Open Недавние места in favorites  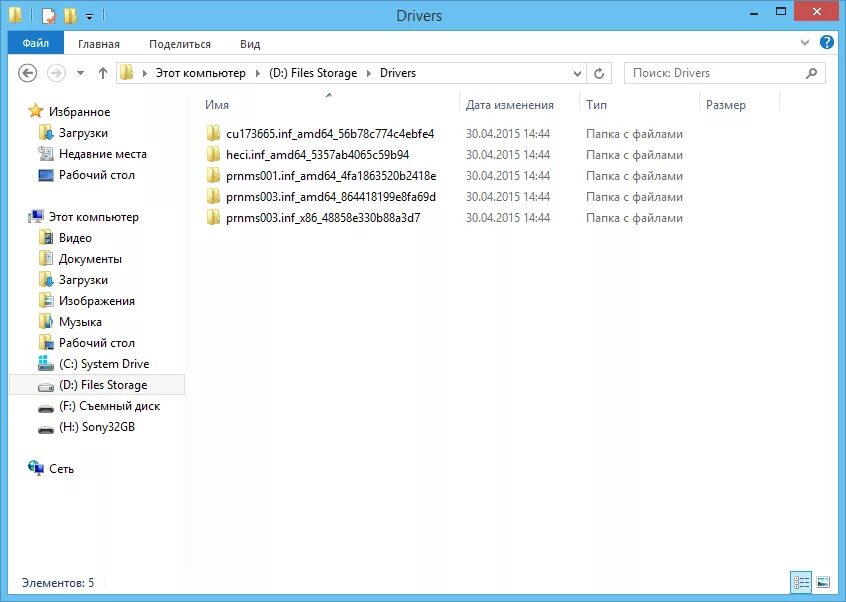103,154
